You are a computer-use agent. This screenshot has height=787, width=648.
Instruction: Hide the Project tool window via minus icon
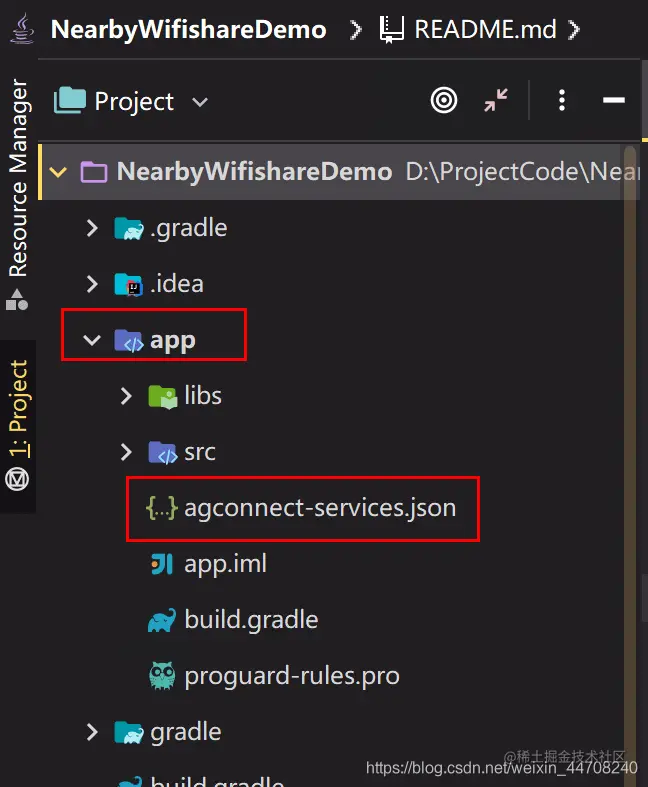pos(614,100)
